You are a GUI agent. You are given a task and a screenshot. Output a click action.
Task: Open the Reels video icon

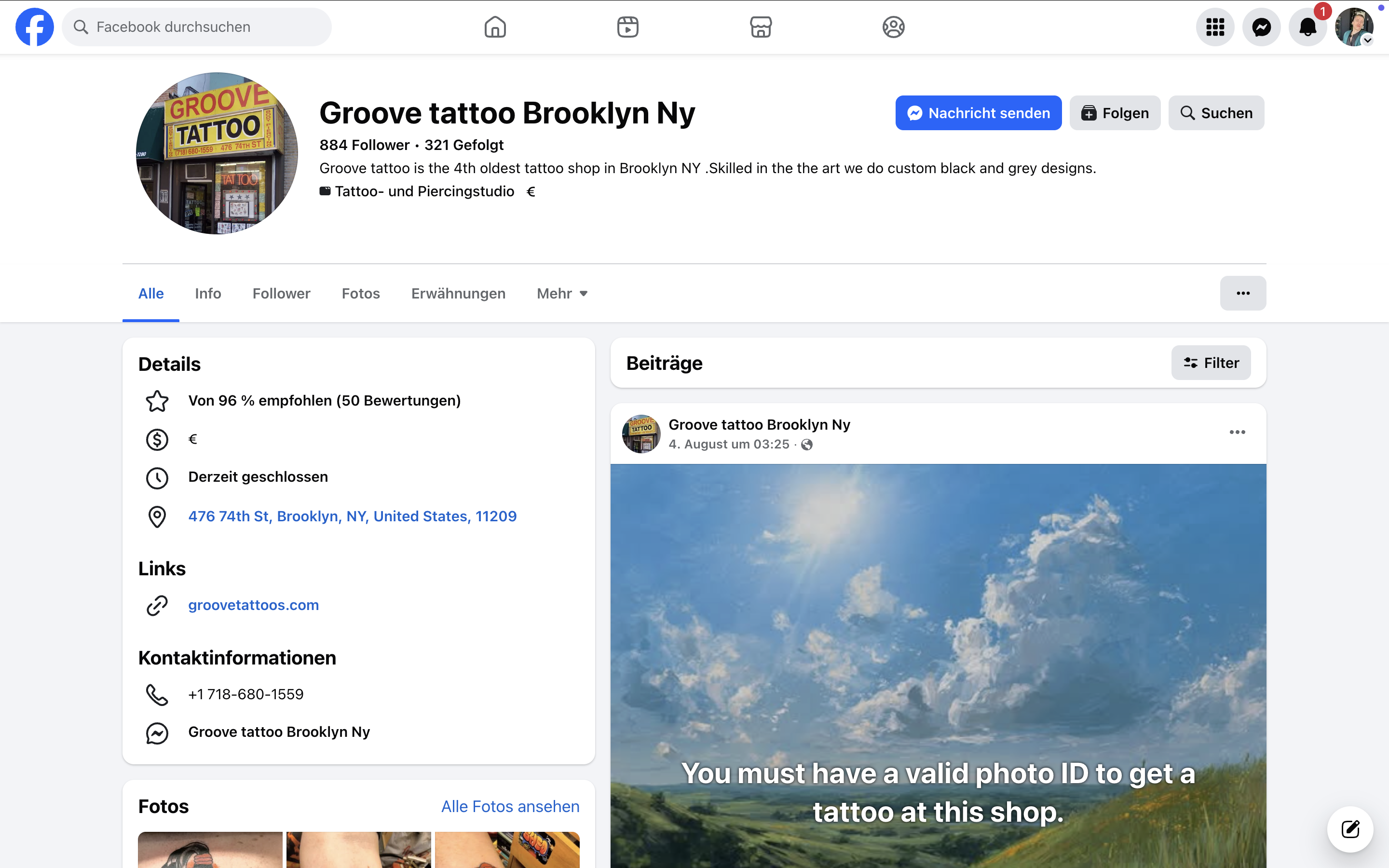pos(628,27)
